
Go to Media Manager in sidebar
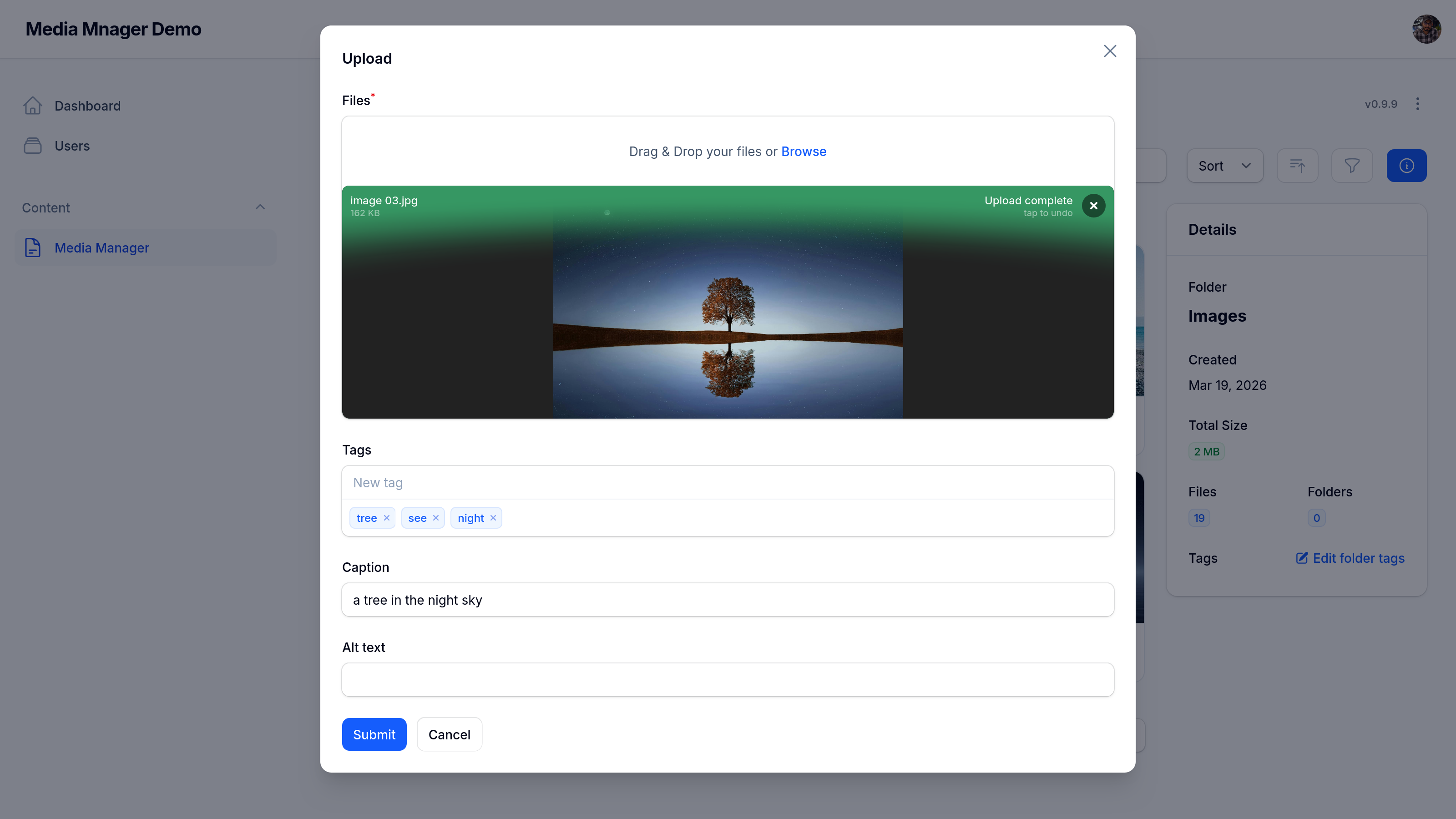coord(102,248)
